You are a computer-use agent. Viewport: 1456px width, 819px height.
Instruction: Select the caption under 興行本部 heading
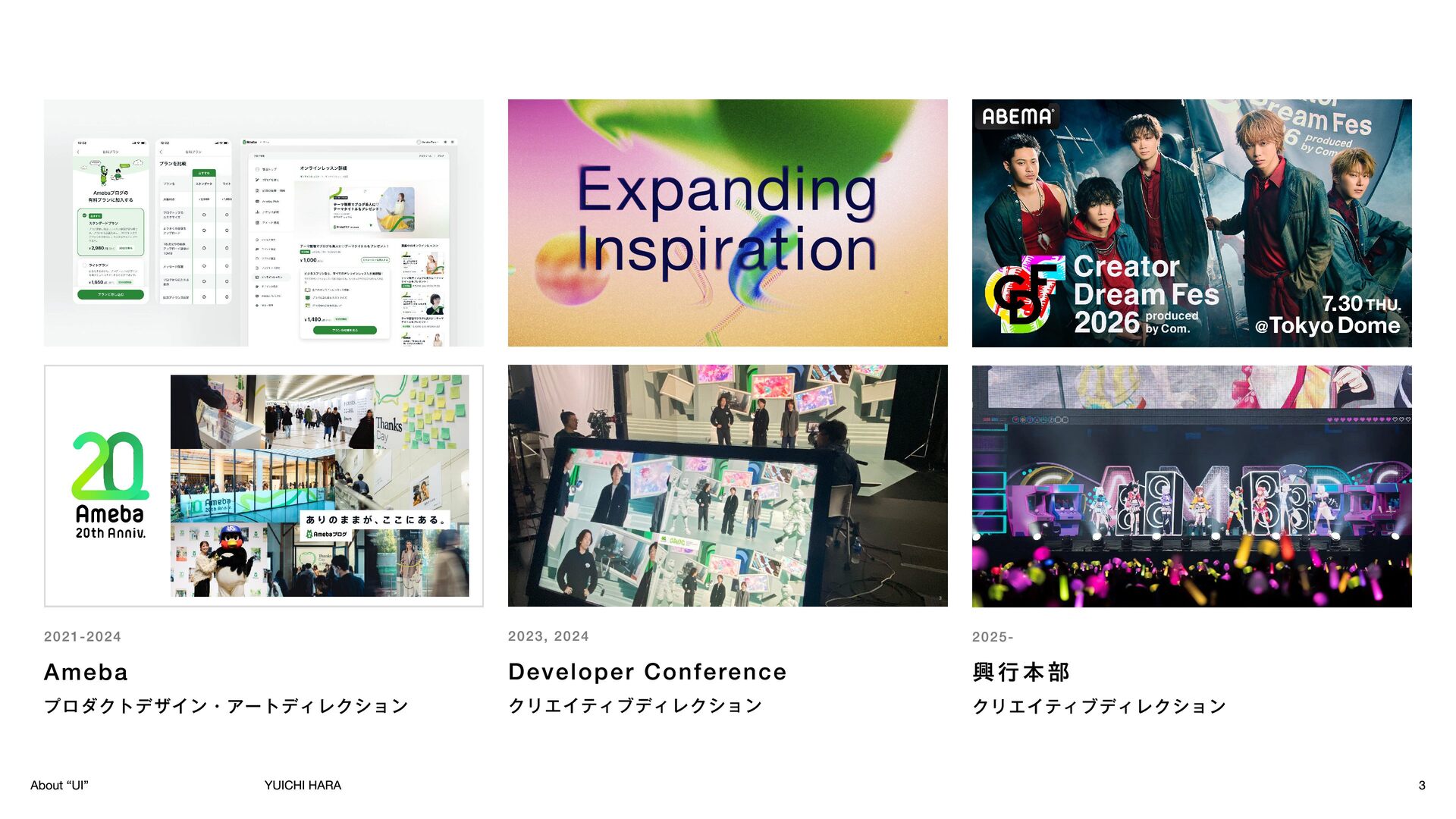(x=1100, y=706)
